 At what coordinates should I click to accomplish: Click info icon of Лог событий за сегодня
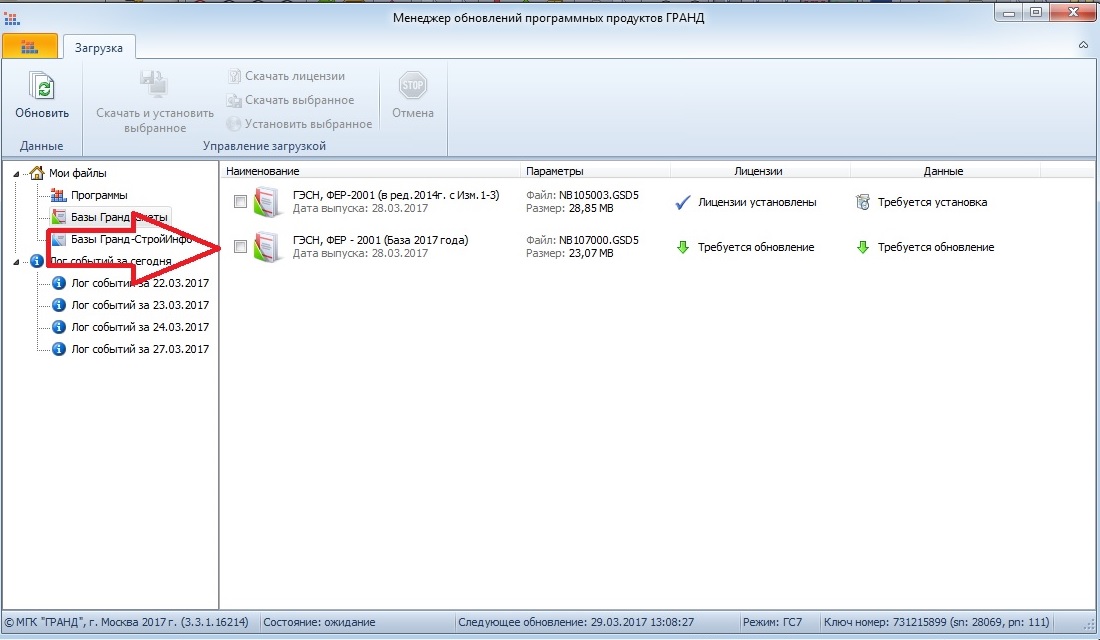[x=36, y=261]
